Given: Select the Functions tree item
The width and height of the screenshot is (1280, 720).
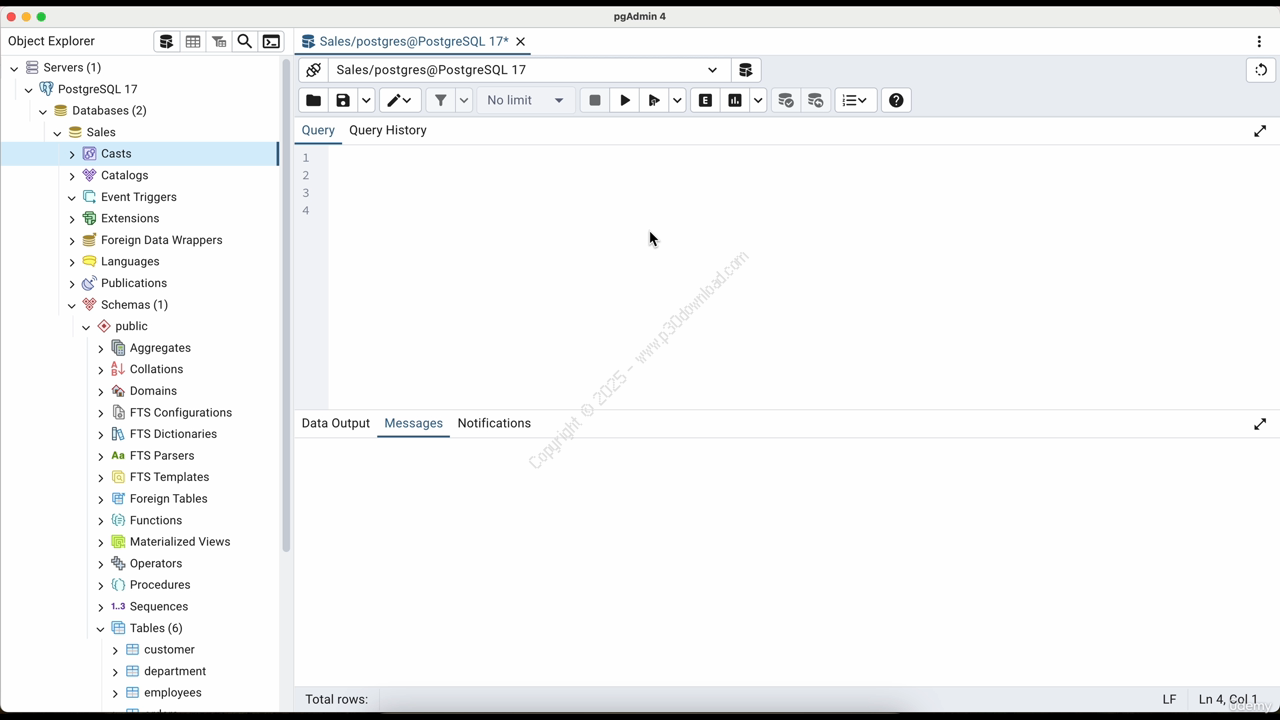Looking at the screenshot, I should coord(156,520).
